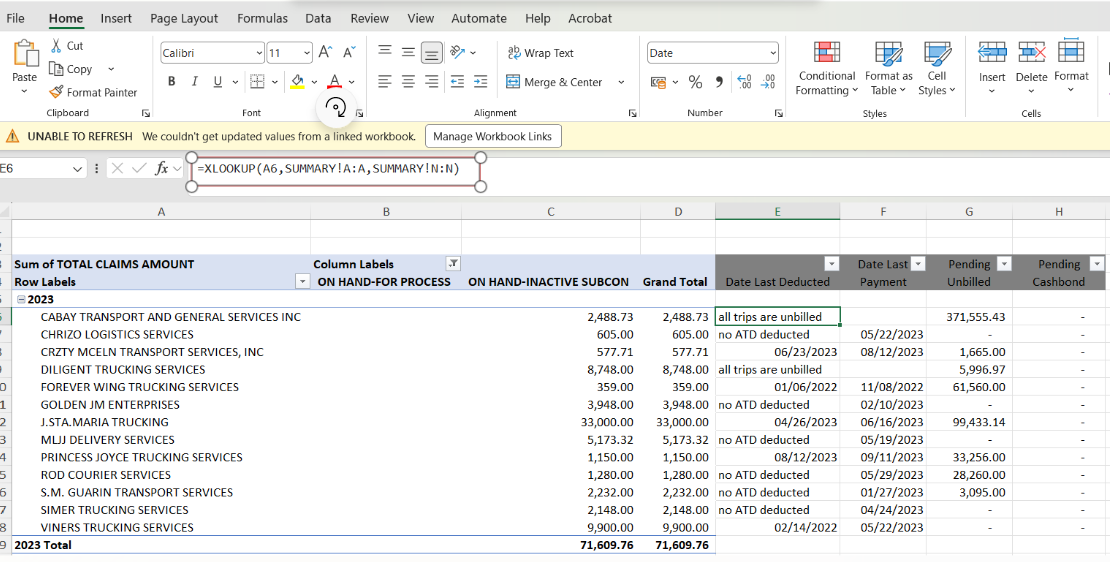Viewport: 1110px width, 562px height.
Task: Activate the Format Painter brush
Action: [x=56, y=92]
